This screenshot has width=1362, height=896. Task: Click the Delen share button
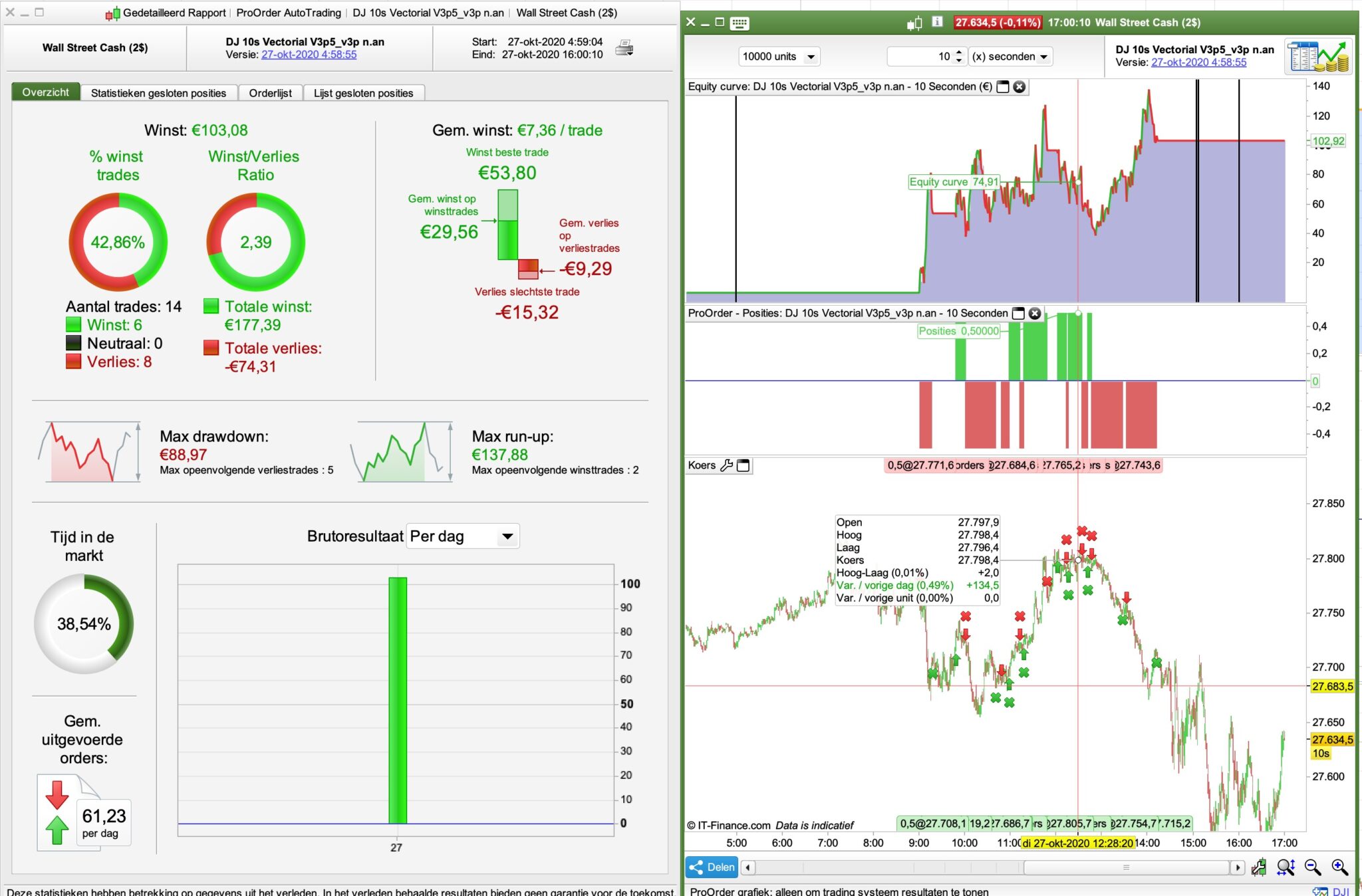pyautogui.click(x=712, y=867)
